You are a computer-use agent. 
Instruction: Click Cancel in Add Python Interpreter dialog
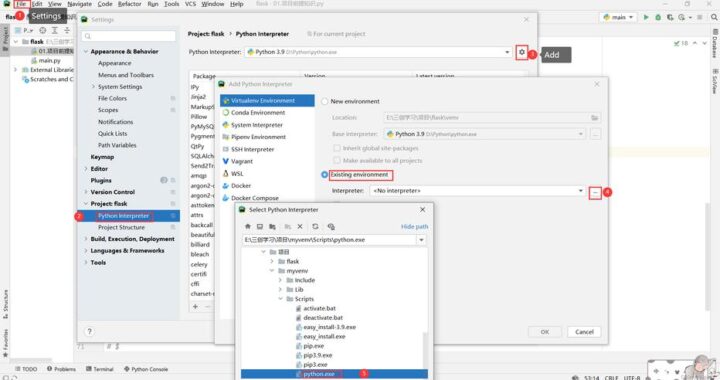point(584,332)
